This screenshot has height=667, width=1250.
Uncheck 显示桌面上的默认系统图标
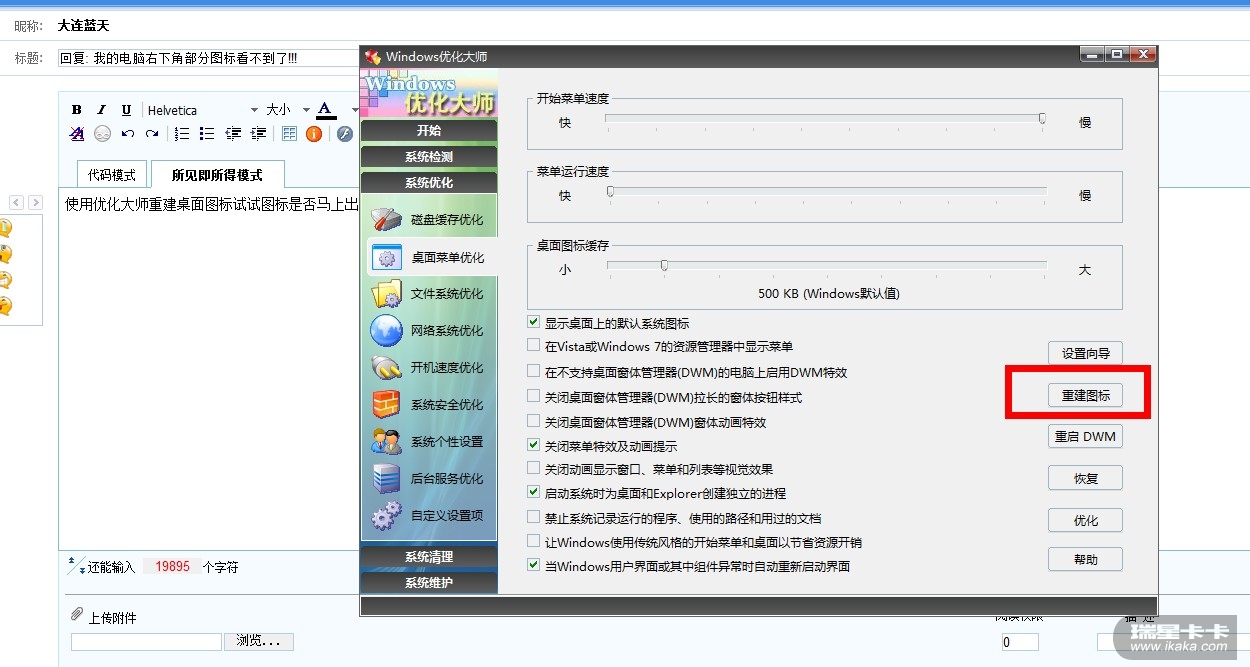tap(533, 323)
